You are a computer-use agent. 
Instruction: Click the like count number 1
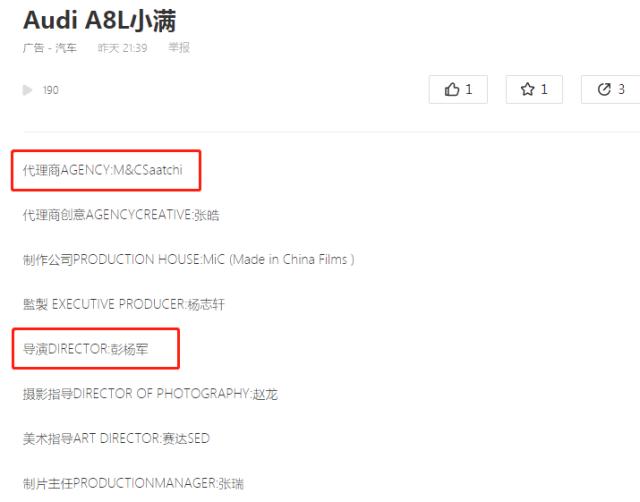click(x=469, y=89)
